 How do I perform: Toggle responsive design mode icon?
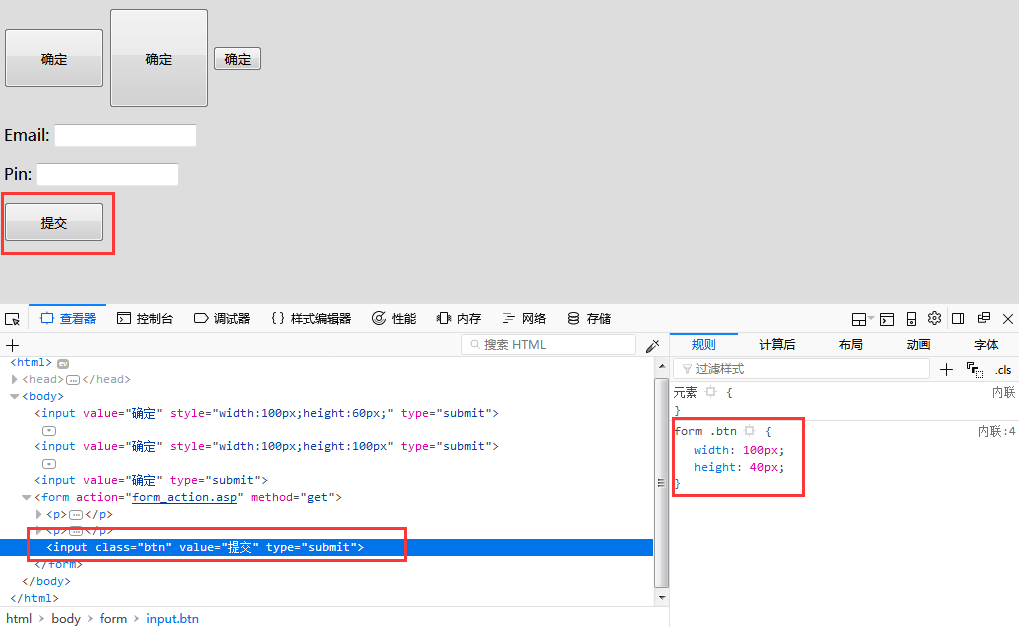pyautogui.click(x=911, y=319)
